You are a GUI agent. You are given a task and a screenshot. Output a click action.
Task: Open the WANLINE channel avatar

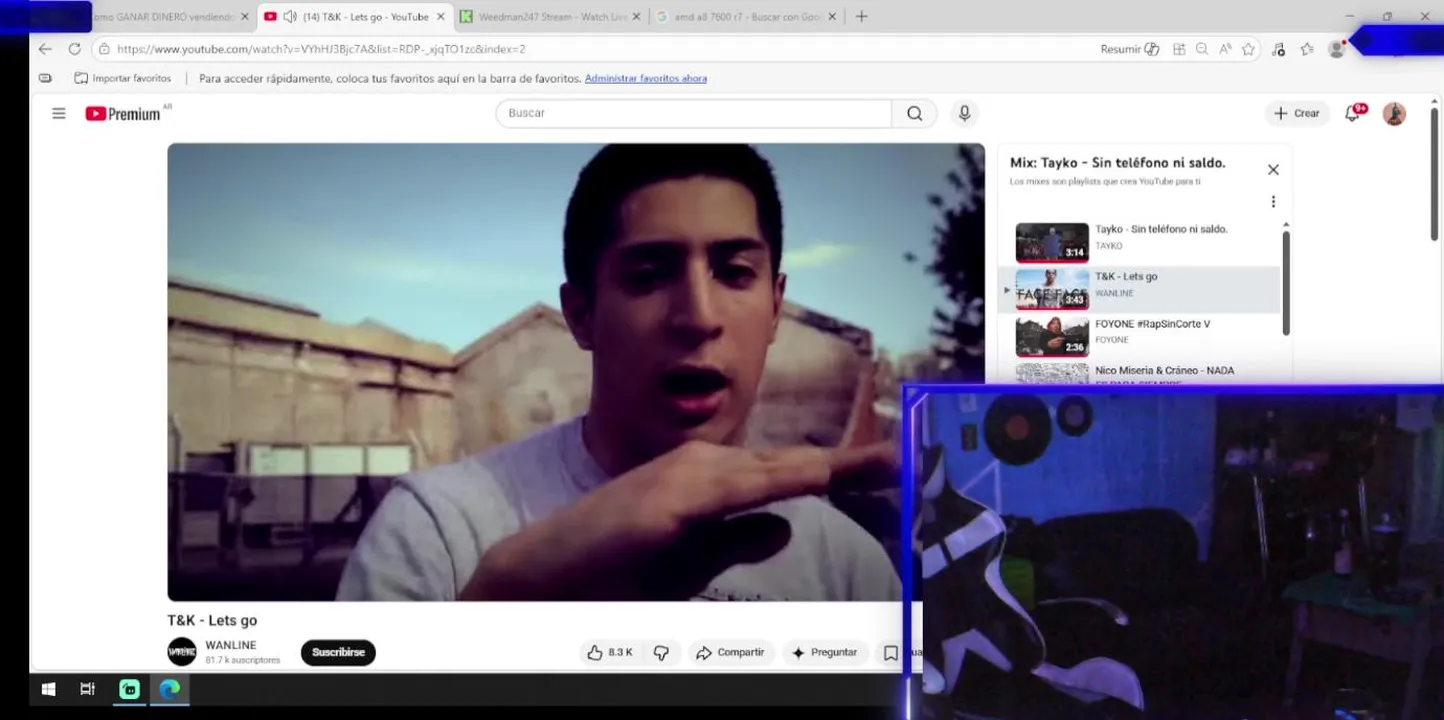pyautogui.click(x=182, y=652)
